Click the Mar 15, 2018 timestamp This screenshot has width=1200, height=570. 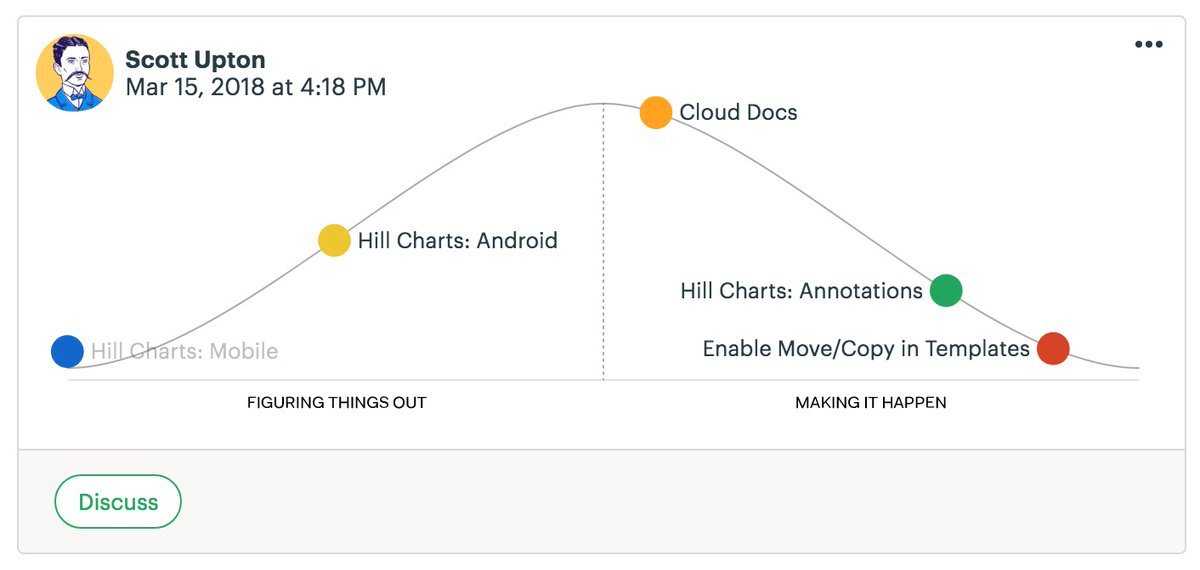256,87
